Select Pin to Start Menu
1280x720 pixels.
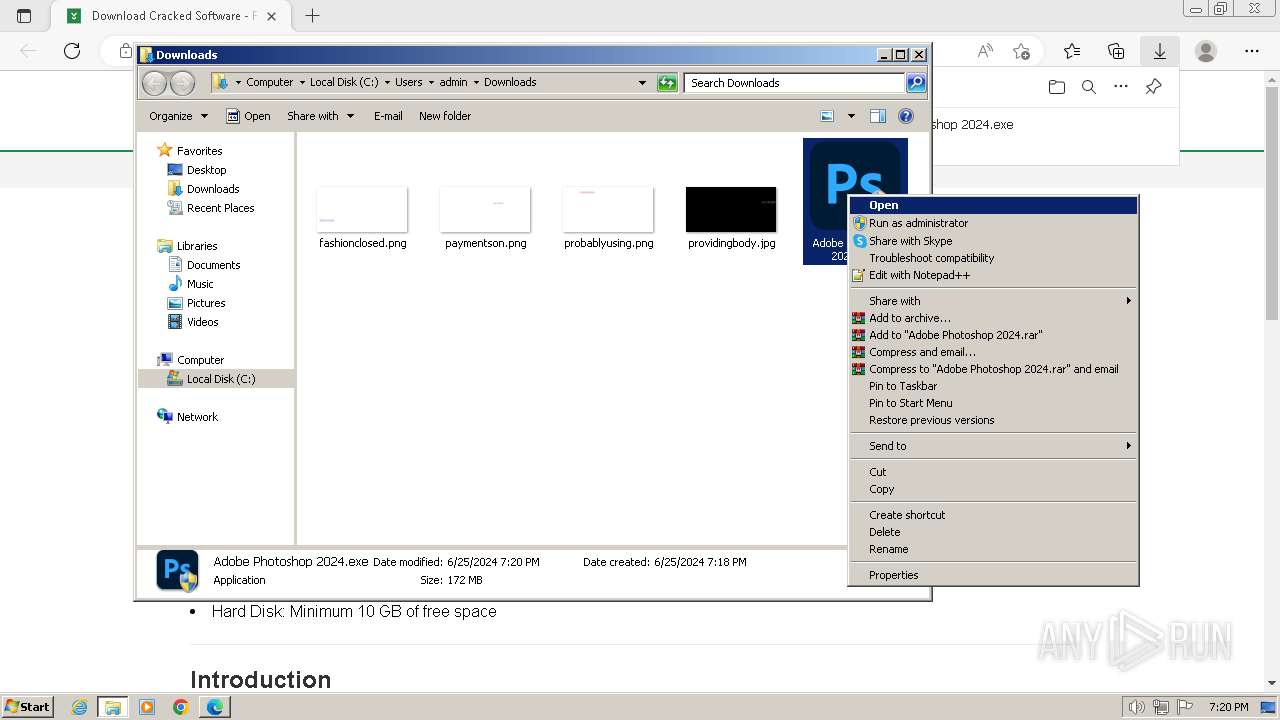pyautogui.click(x=993, y=403)
